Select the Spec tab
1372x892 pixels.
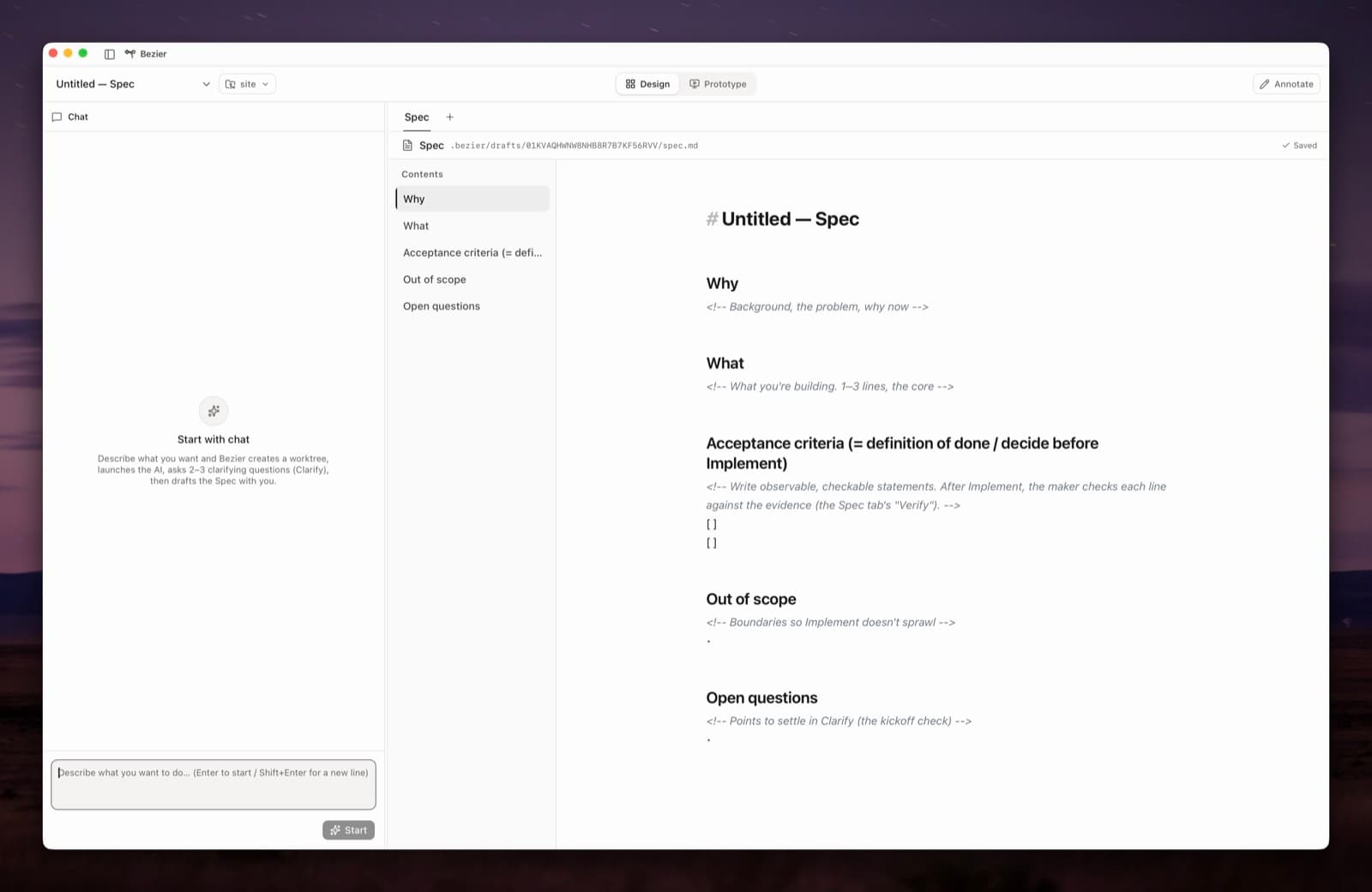coord(417,118)
